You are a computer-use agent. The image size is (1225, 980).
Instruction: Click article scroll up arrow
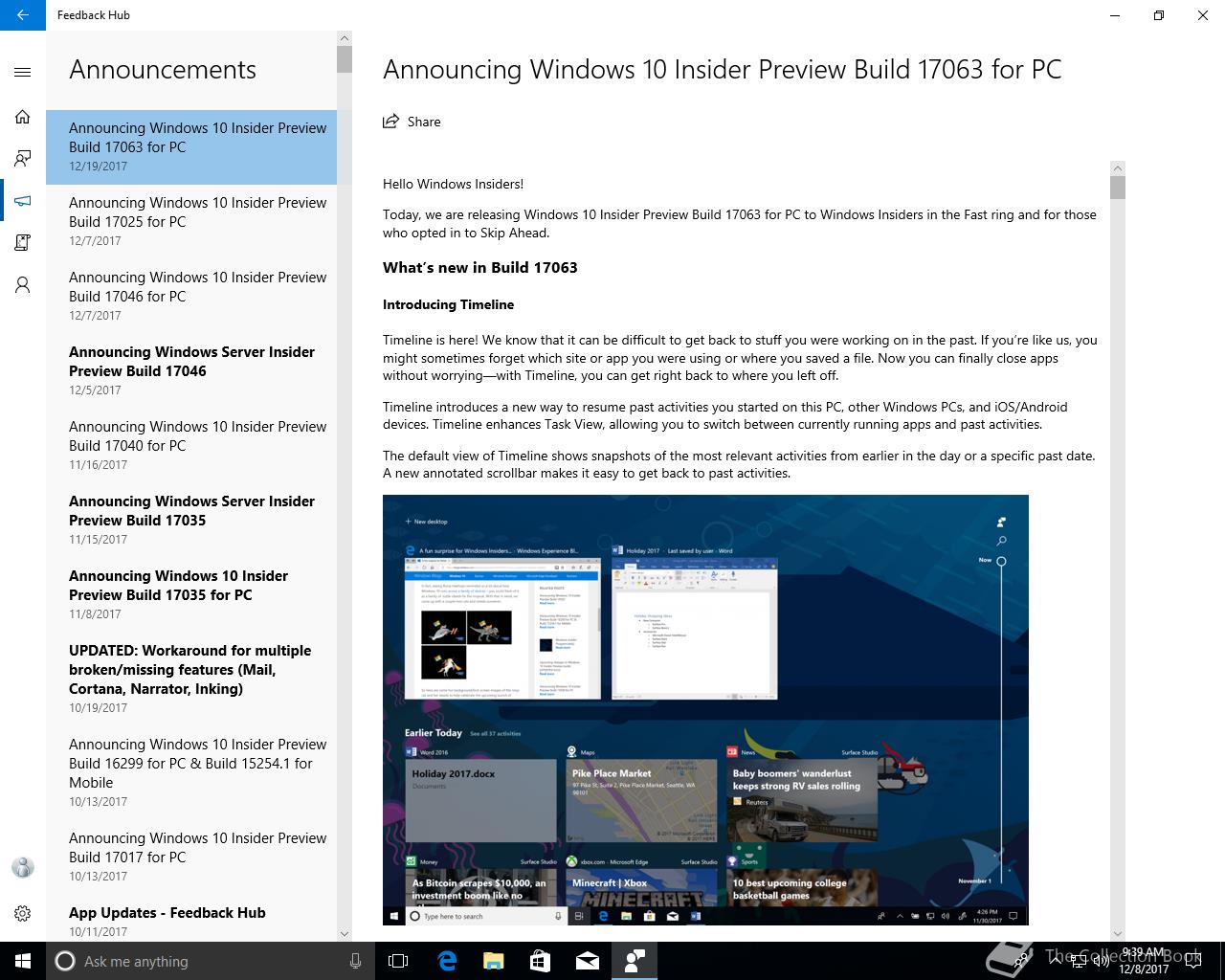pos(1118,168)
